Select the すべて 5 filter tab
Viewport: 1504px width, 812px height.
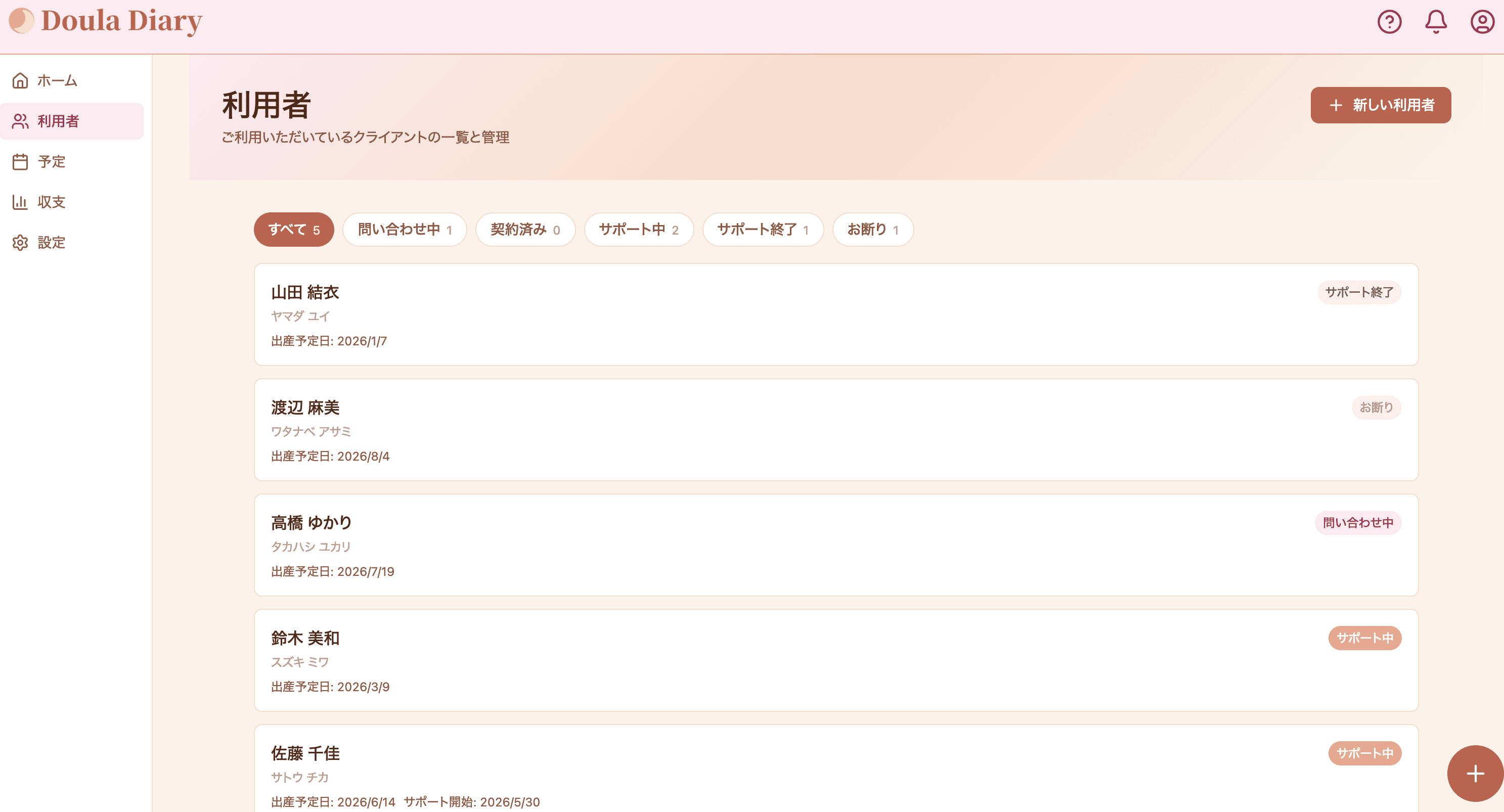(294, 230)
